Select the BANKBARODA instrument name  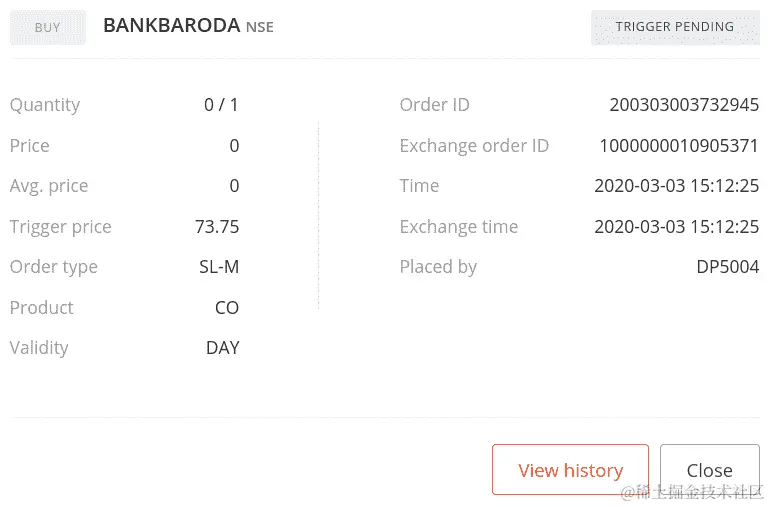(x=172, y=26)
